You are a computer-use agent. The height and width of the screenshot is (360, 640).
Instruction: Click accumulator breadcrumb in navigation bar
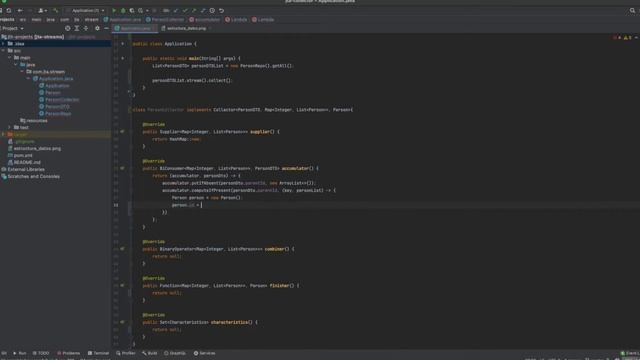coord(204,20)
